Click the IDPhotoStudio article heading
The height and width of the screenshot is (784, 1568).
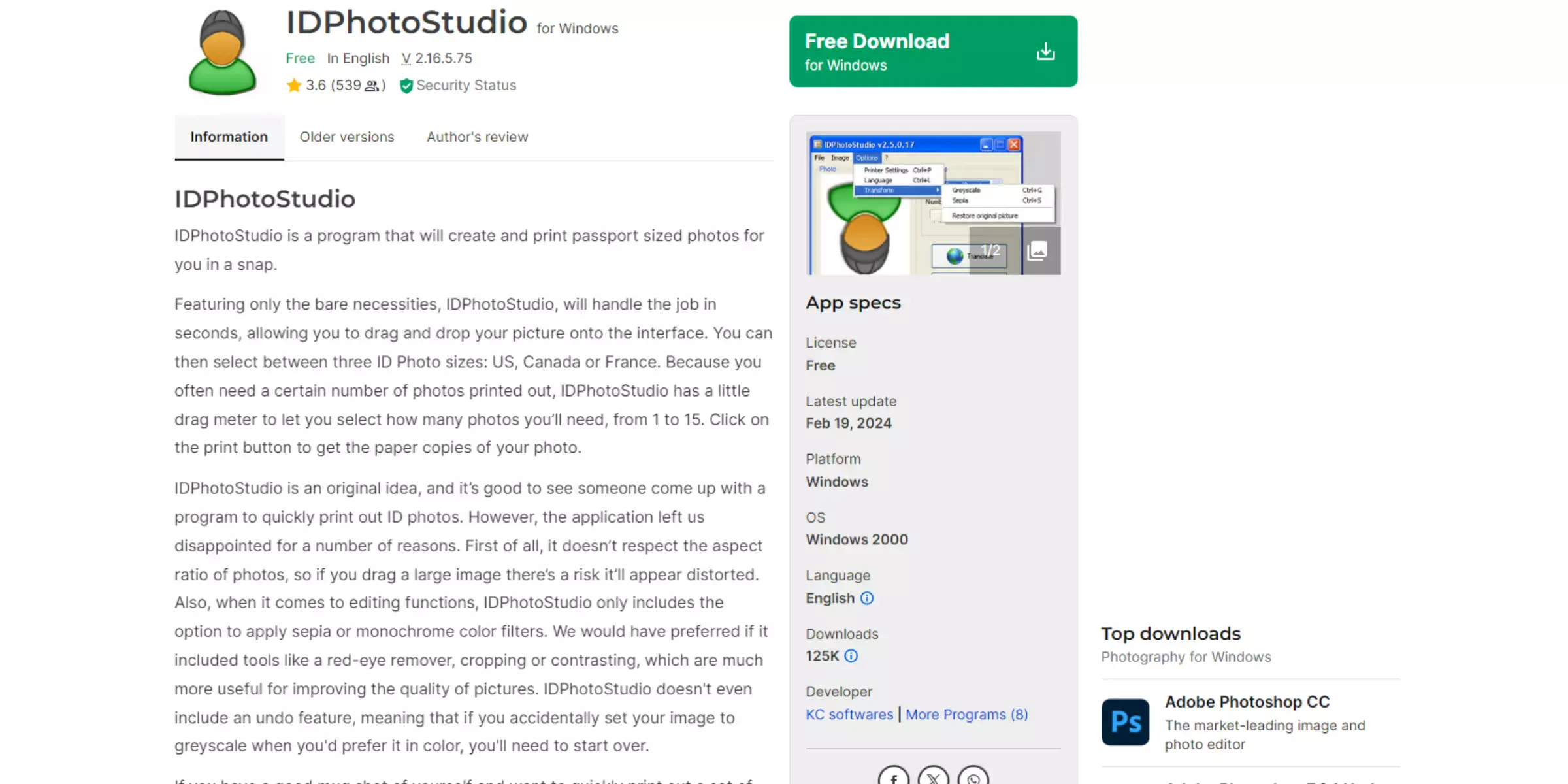point(265,199)
